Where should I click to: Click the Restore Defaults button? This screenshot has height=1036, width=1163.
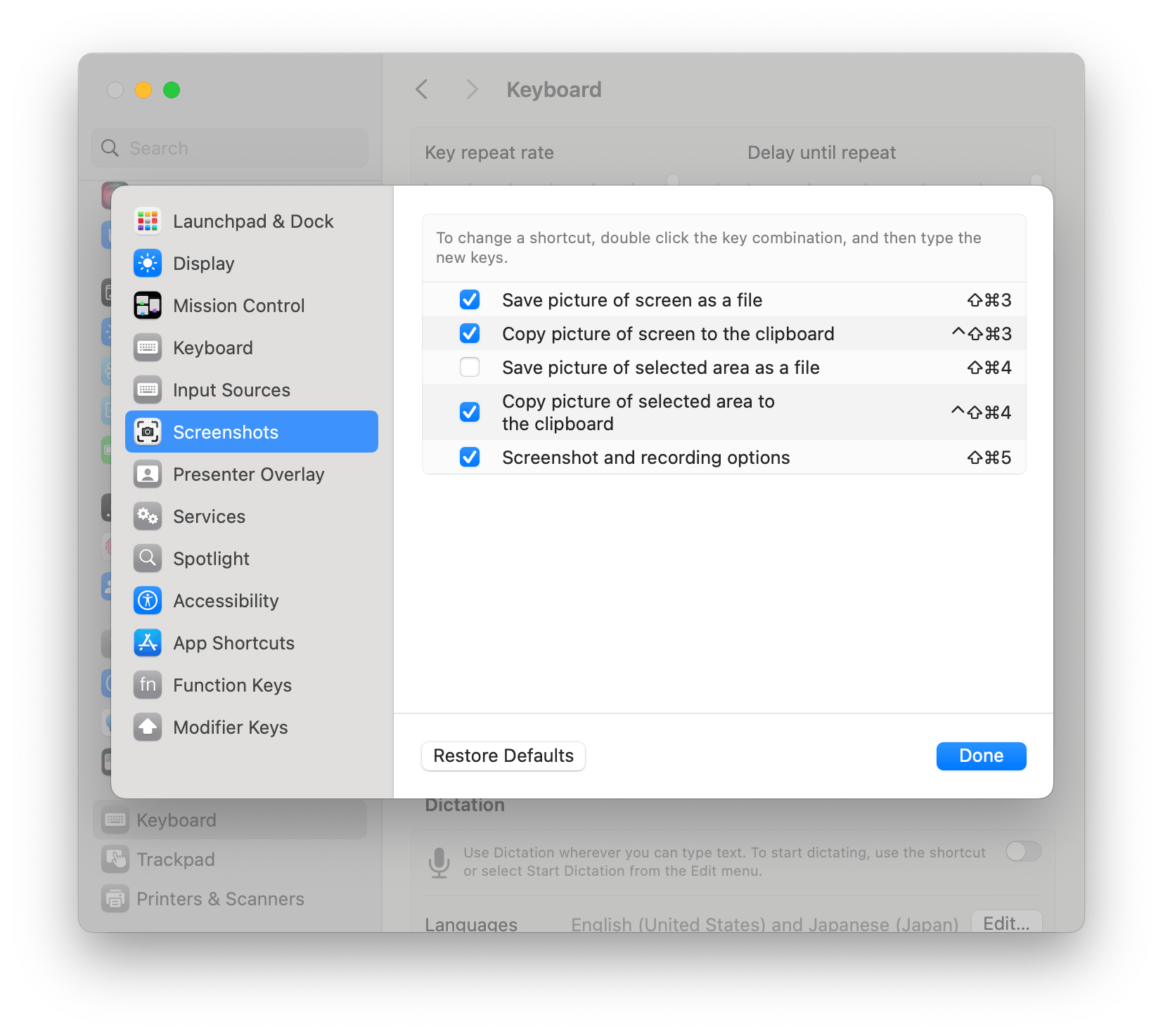click(503, 756)
